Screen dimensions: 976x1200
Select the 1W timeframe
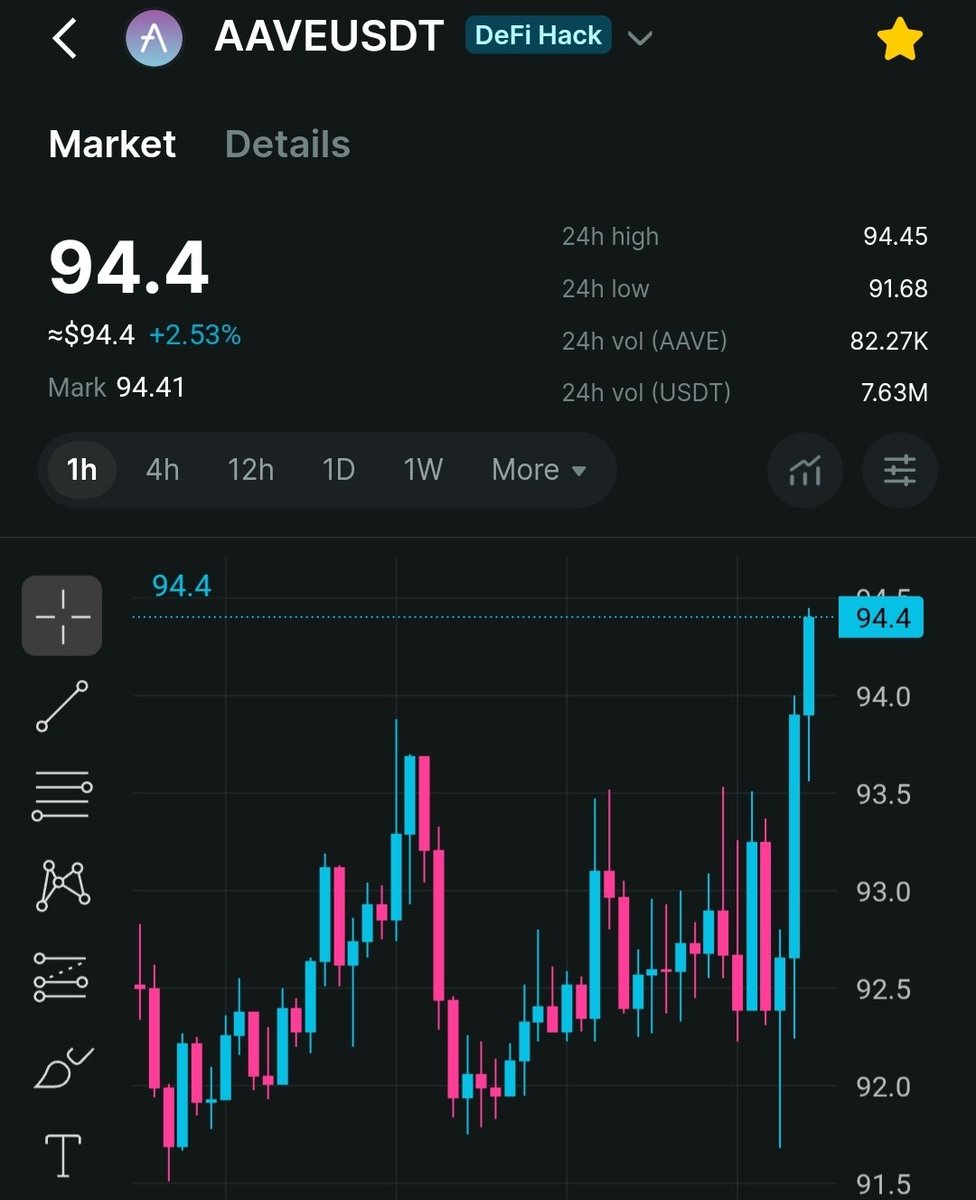coord(423,469)
